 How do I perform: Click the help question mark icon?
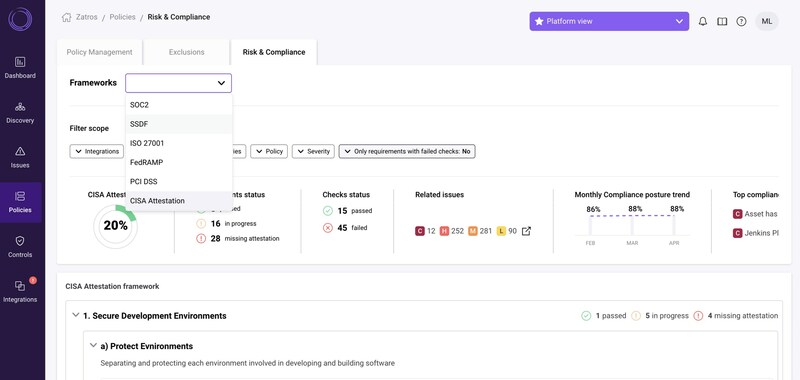coord(741,21)
